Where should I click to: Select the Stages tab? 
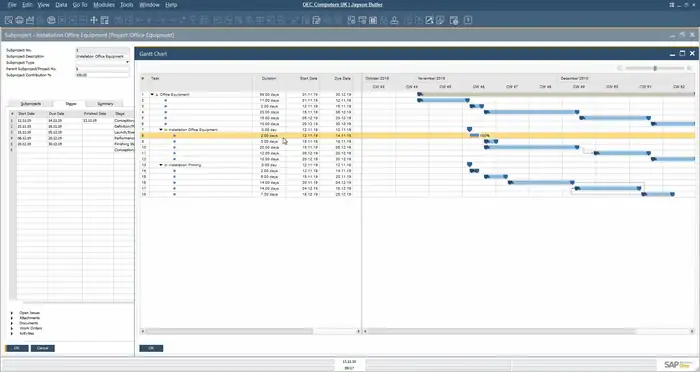(x=71, y=104)
